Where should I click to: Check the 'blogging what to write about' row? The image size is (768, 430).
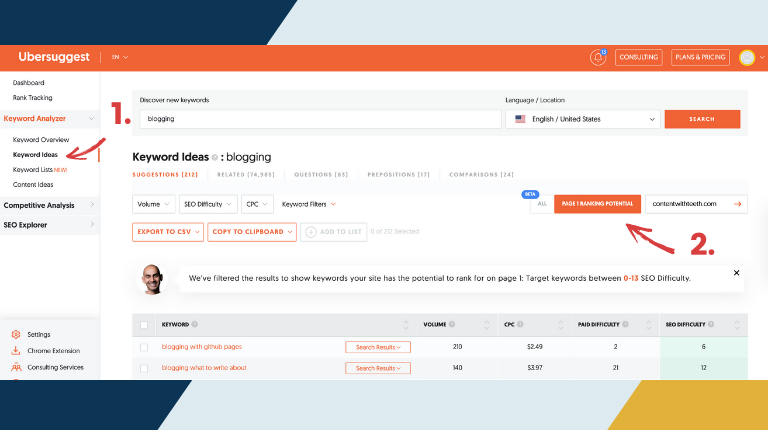coord(144,368)
